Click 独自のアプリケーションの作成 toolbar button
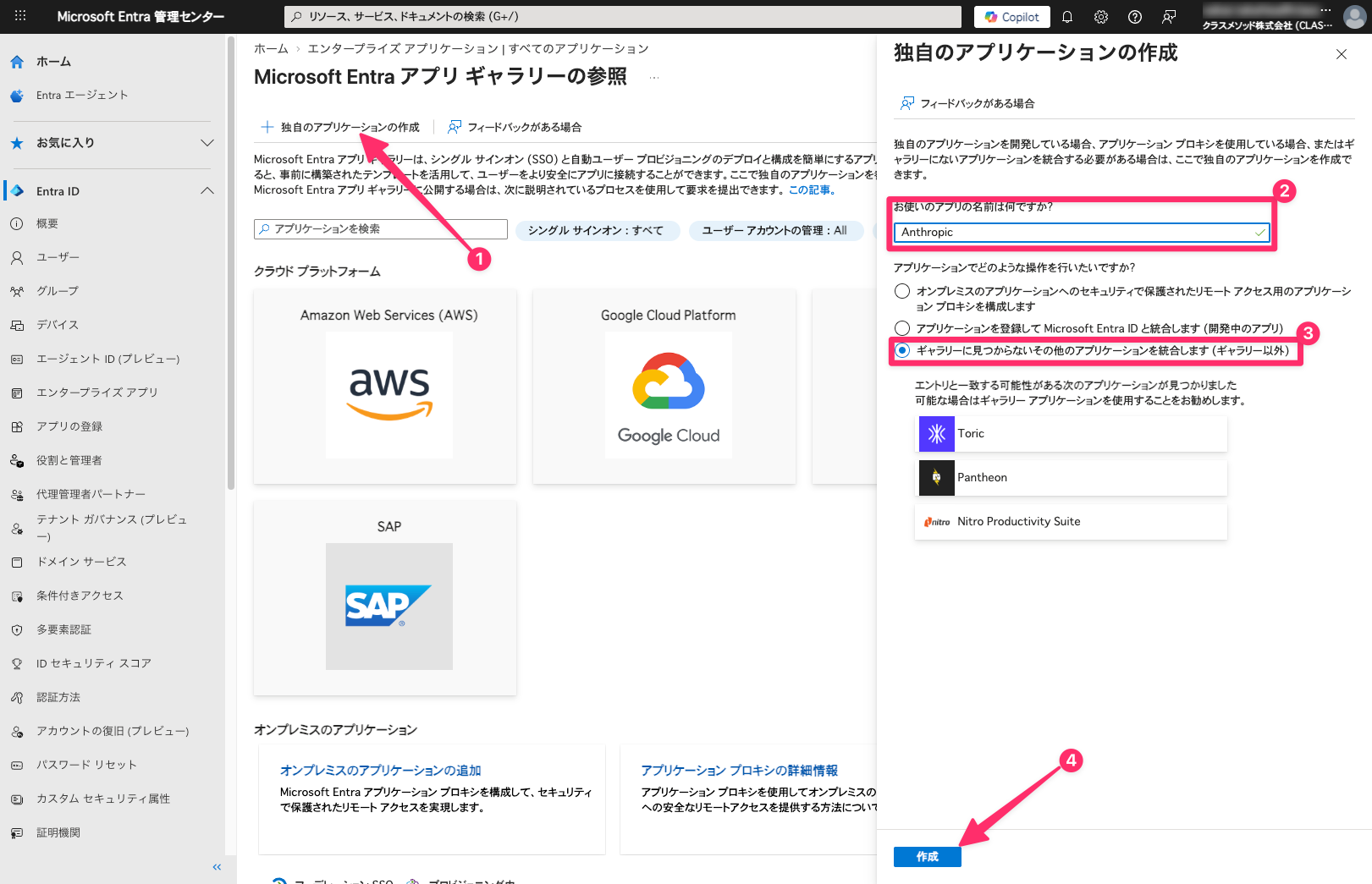The width and height of the screenshot is (1372, 884). [340, 127]
